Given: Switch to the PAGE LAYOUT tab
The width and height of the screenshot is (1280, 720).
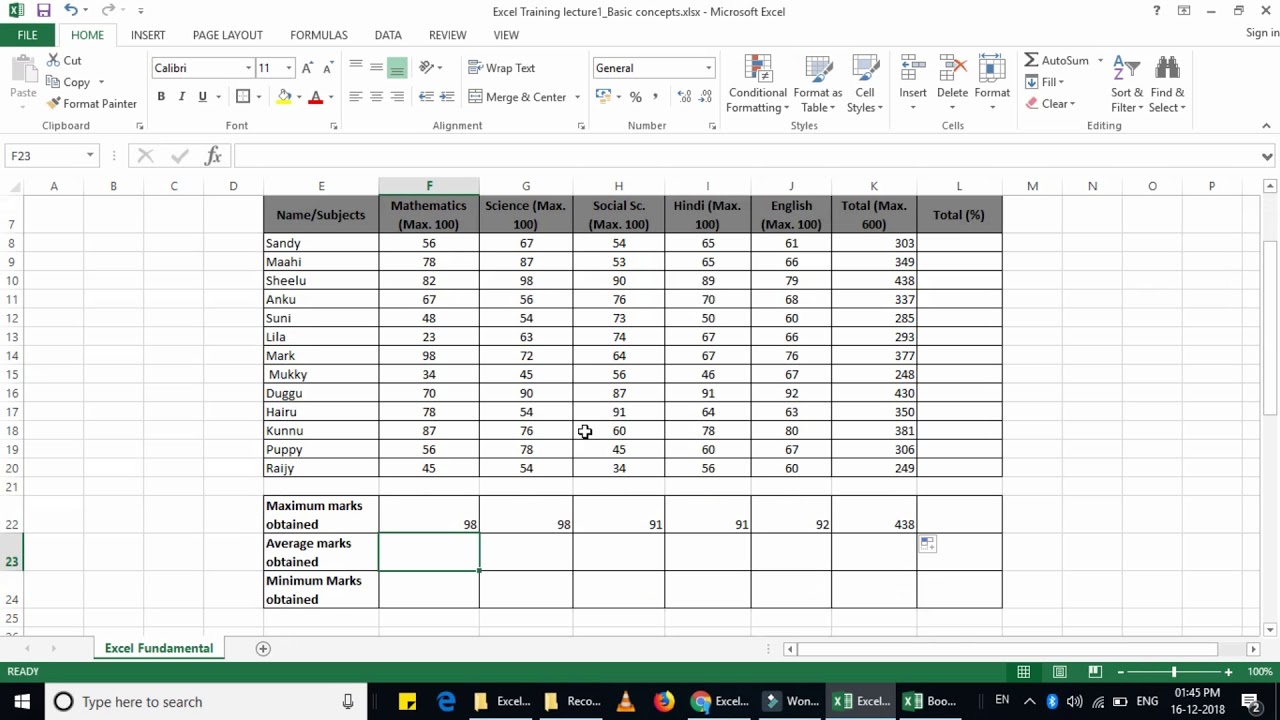Looking at the screenshot, I should point(228,35).
